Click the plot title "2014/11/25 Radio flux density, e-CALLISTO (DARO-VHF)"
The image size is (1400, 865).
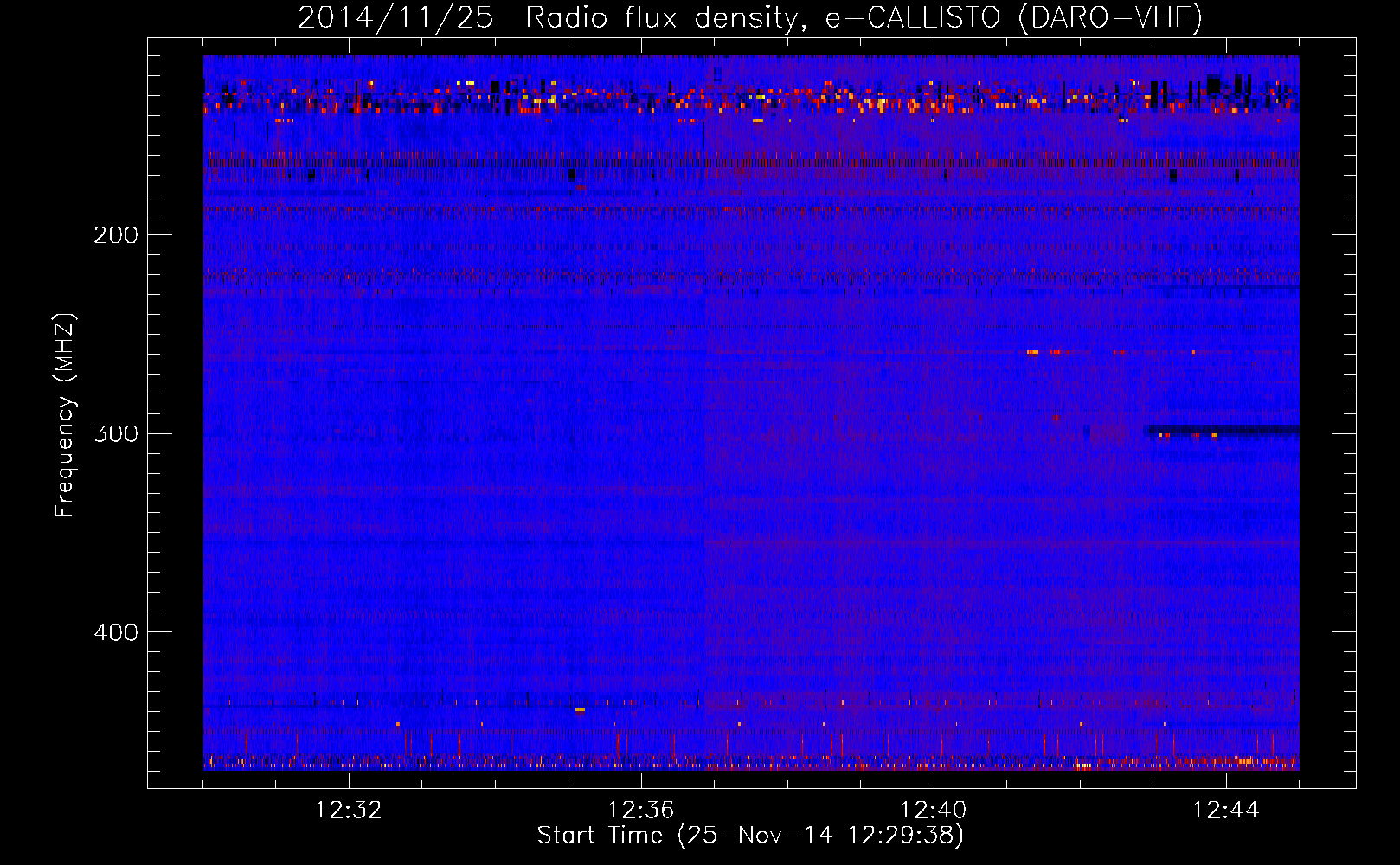pos(750,17)
